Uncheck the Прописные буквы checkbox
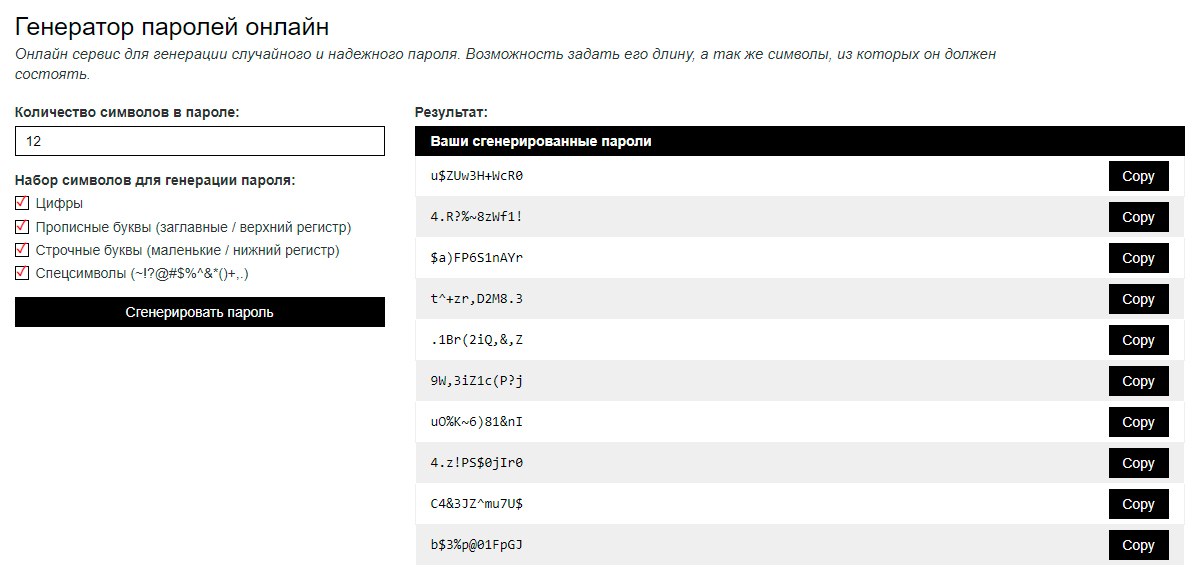 (22, 226)
